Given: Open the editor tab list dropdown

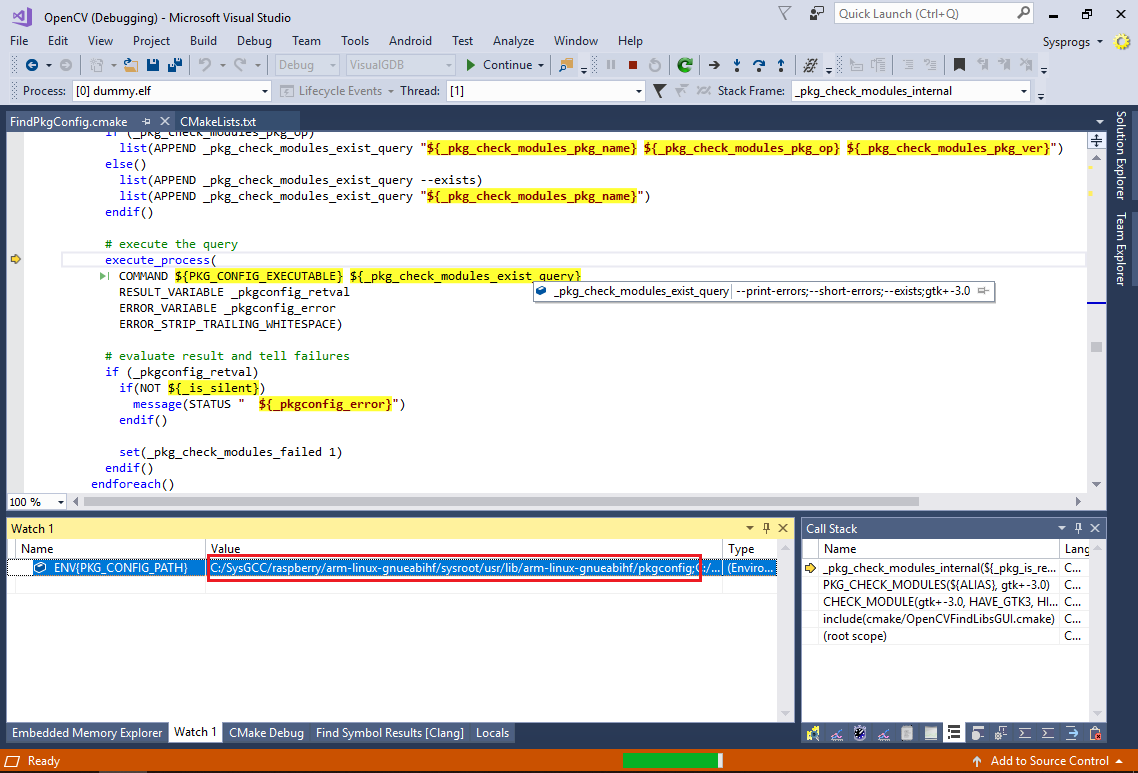Looking at the screenshot, I should 1100,122.
